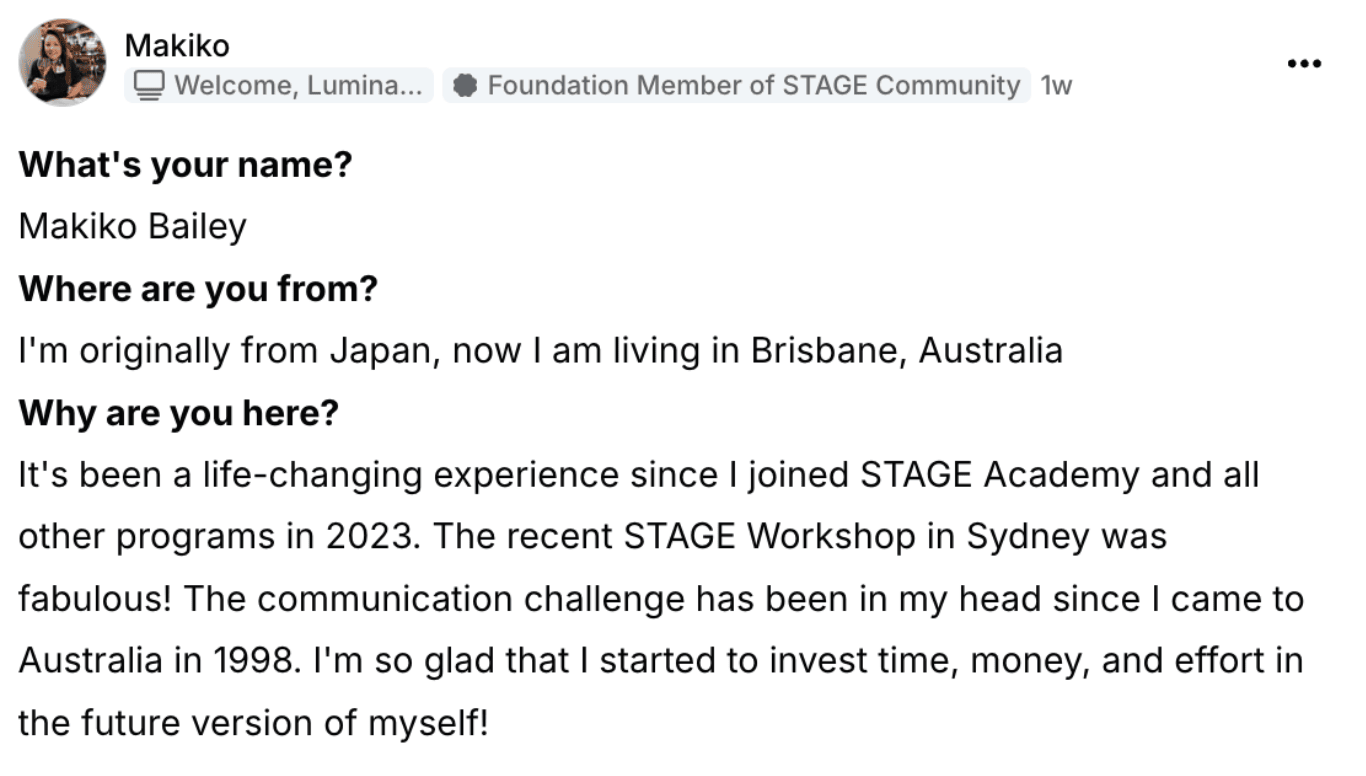1366x776 pixels.
Task: Click the line starting "Australia in 1998"
Action: pyautogui.click(x=660, y=661)
